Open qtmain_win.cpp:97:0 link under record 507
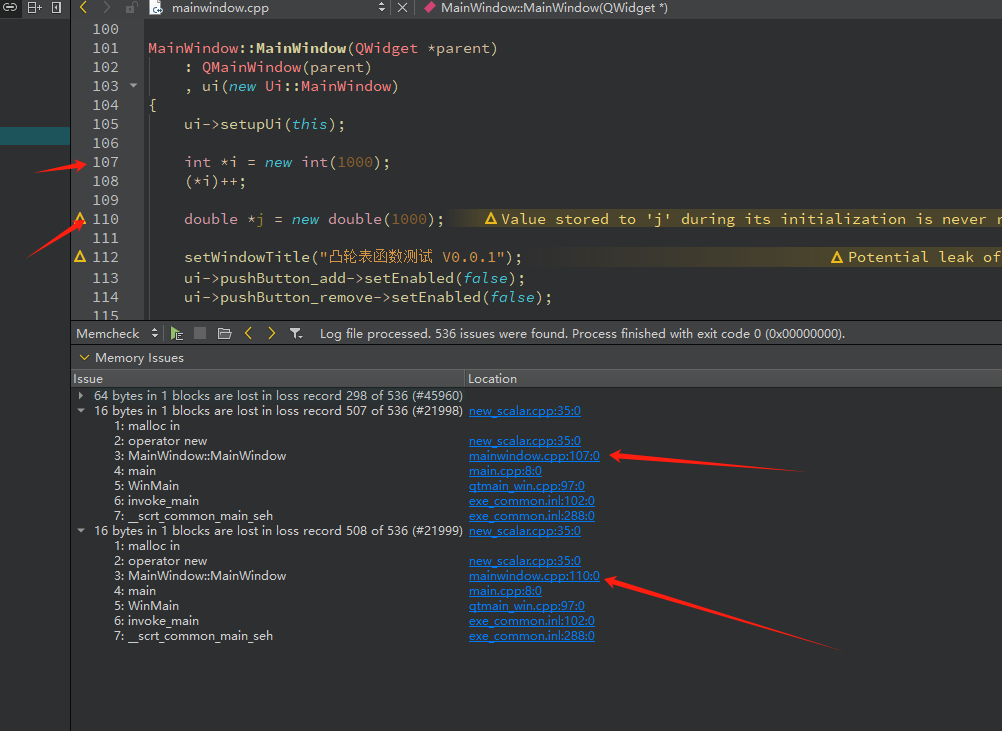The height and width of the screenshot is (731, 1002). [527, 486]
